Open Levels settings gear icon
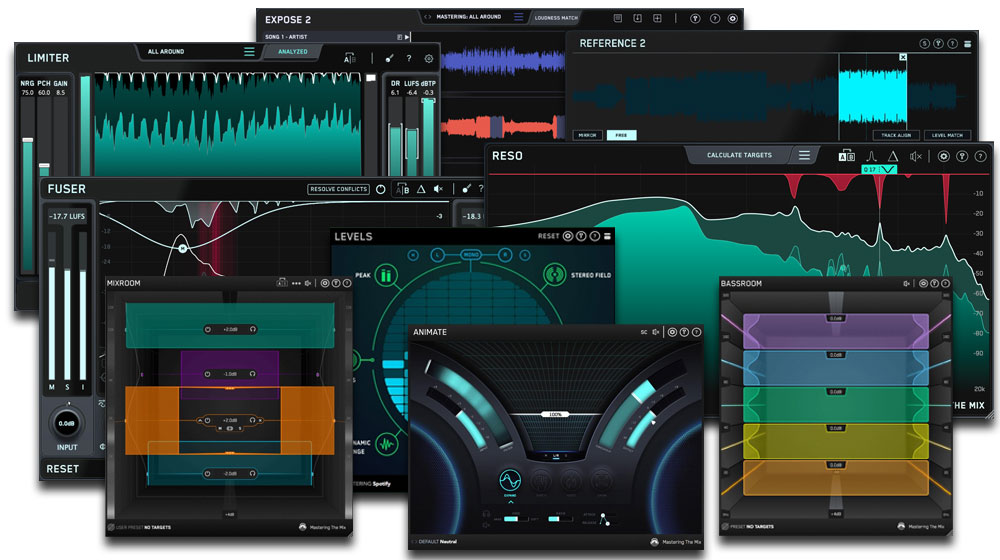 pyautogui.click(x=568, y=236)
